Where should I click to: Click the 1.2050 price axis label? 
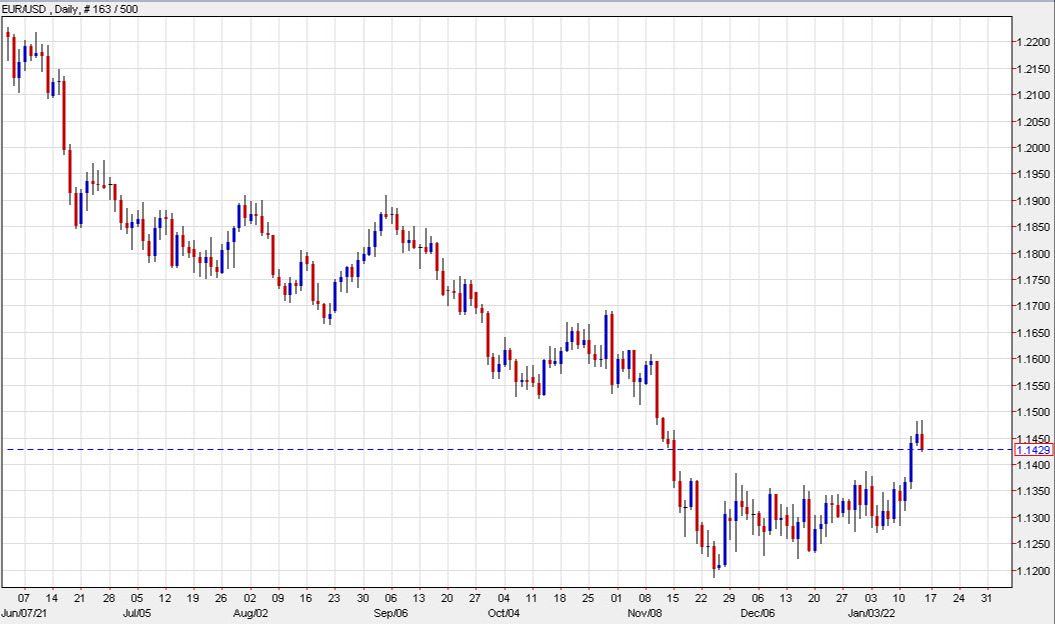[x=1033, y=122]
